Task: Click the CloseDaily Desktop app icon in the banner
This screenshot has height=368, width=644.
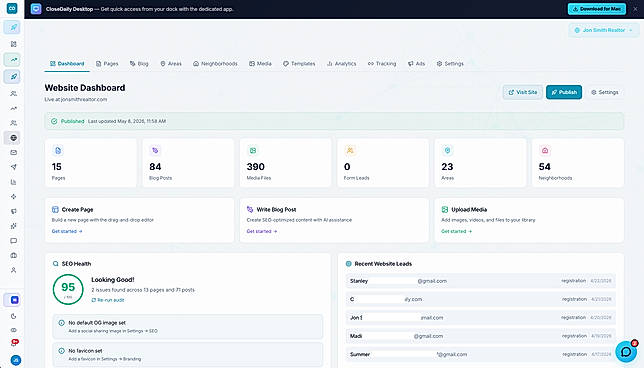Action: pos(36,9)
